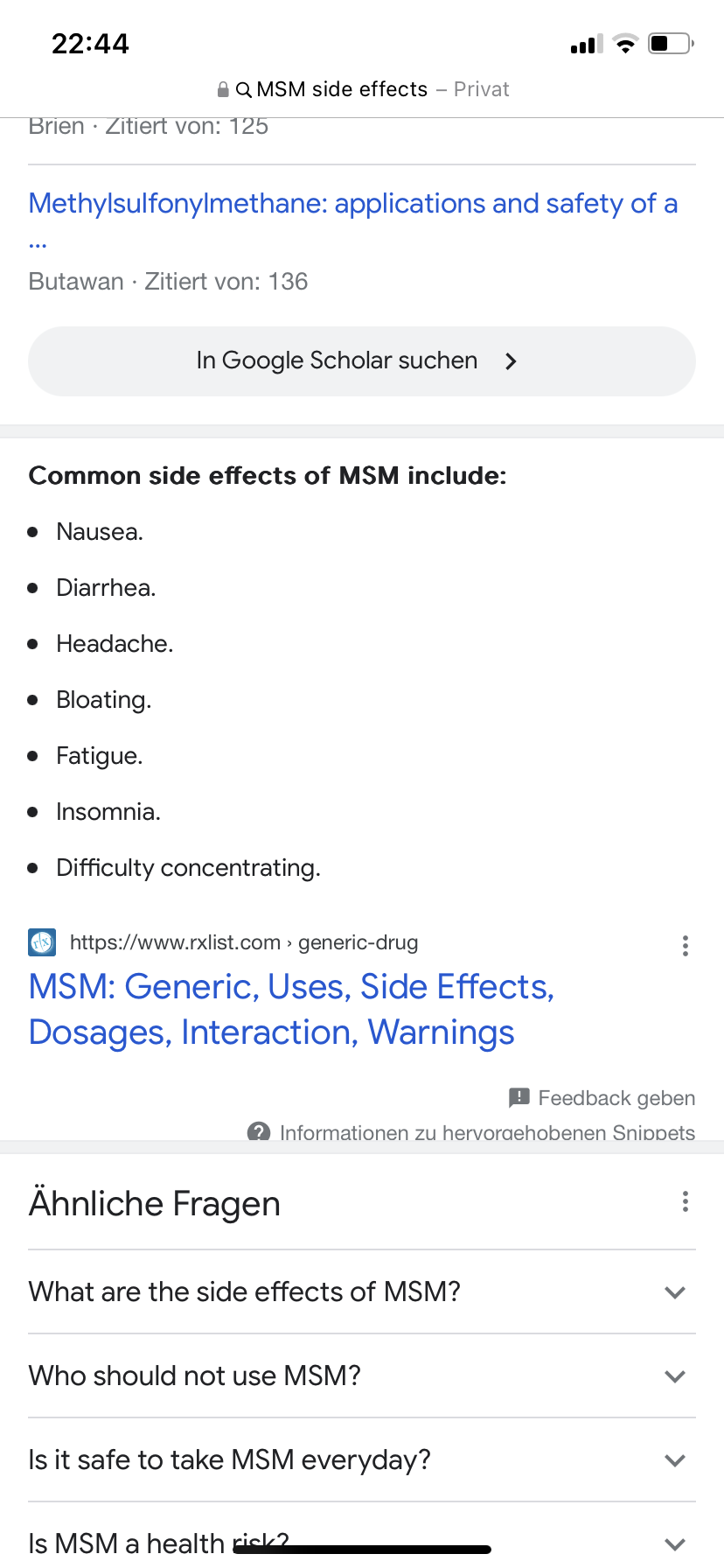Open the rxlist favicon next to URL
This screenshot has height=1568, width=724.
42,942
